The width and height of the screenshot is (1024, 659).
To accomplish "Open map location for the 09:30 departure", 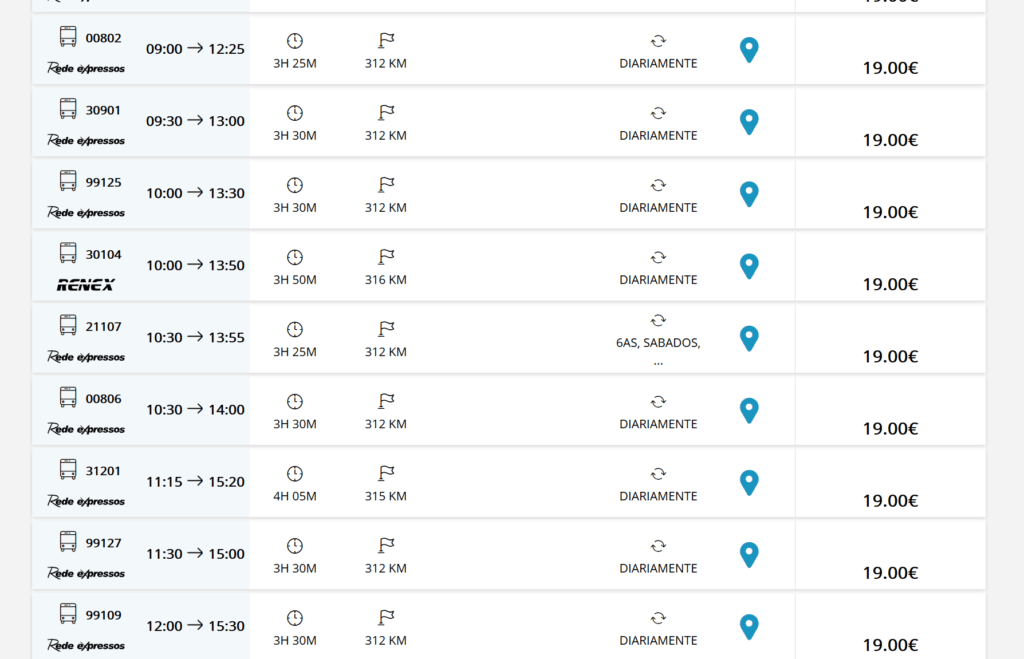I will click(749, 122).
